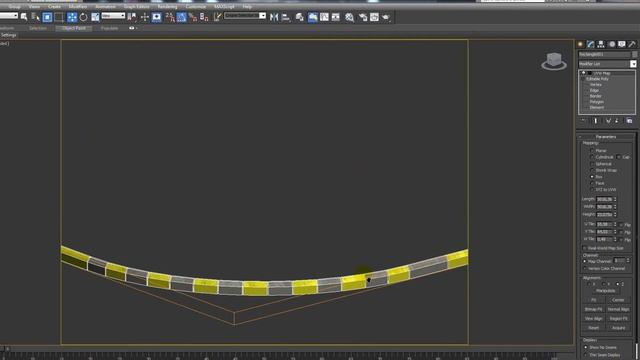640x360 pixels.
Task: Select Planar mapping radio button
Action: click(592, 151)
